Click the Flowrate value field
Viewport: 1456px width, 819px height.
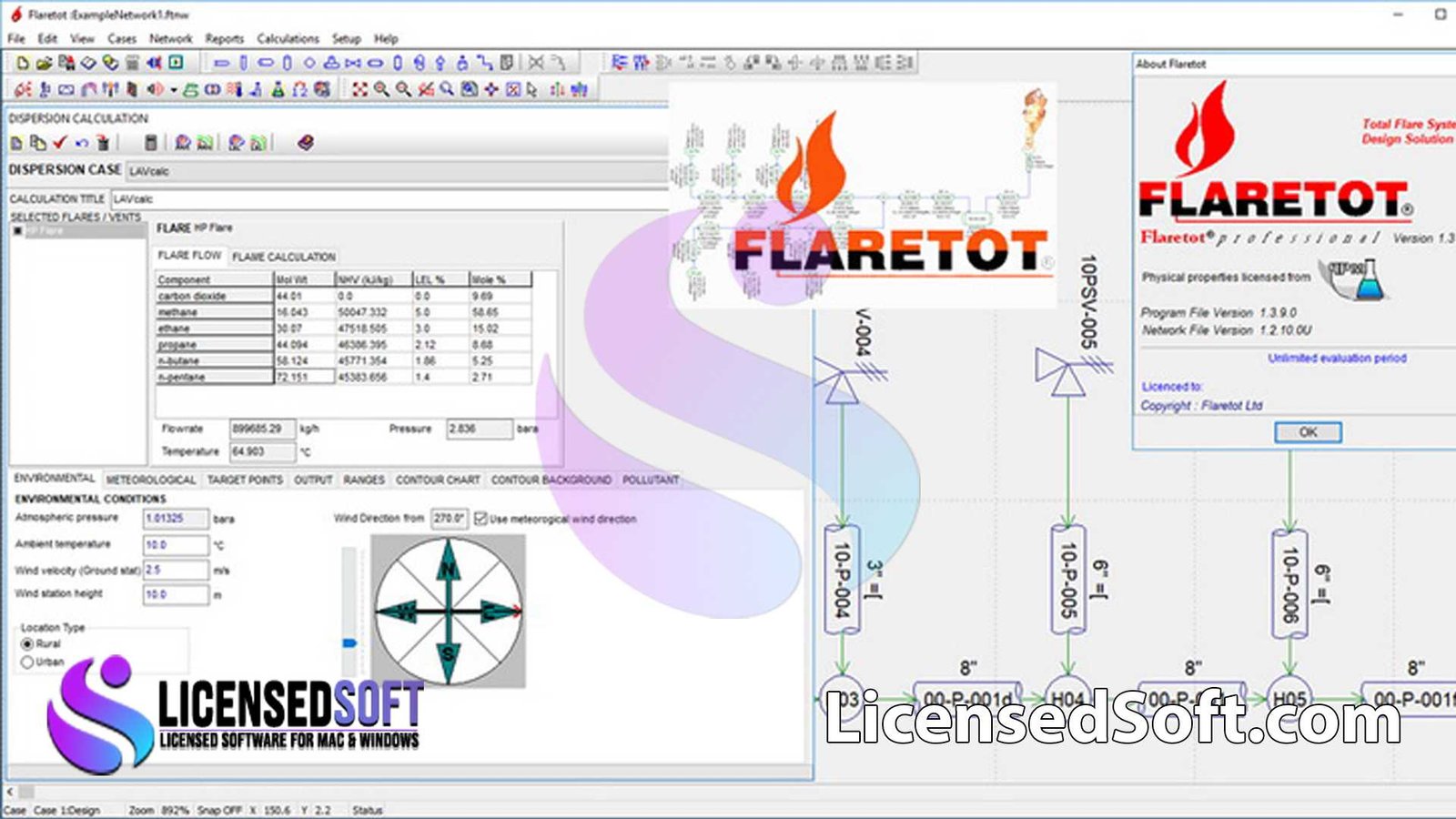[262, 429]
